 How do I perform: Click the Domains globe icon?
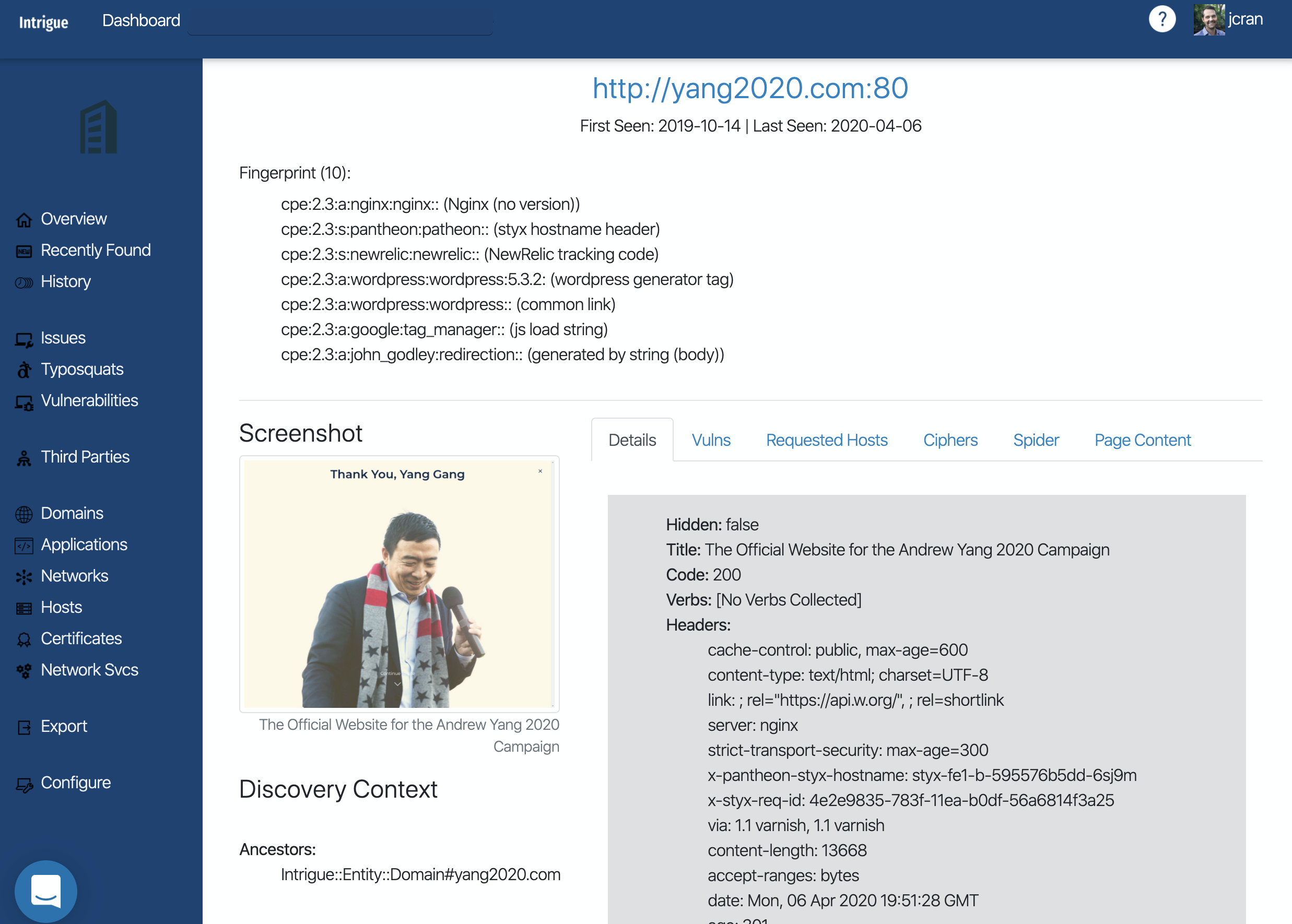[24, 514]
